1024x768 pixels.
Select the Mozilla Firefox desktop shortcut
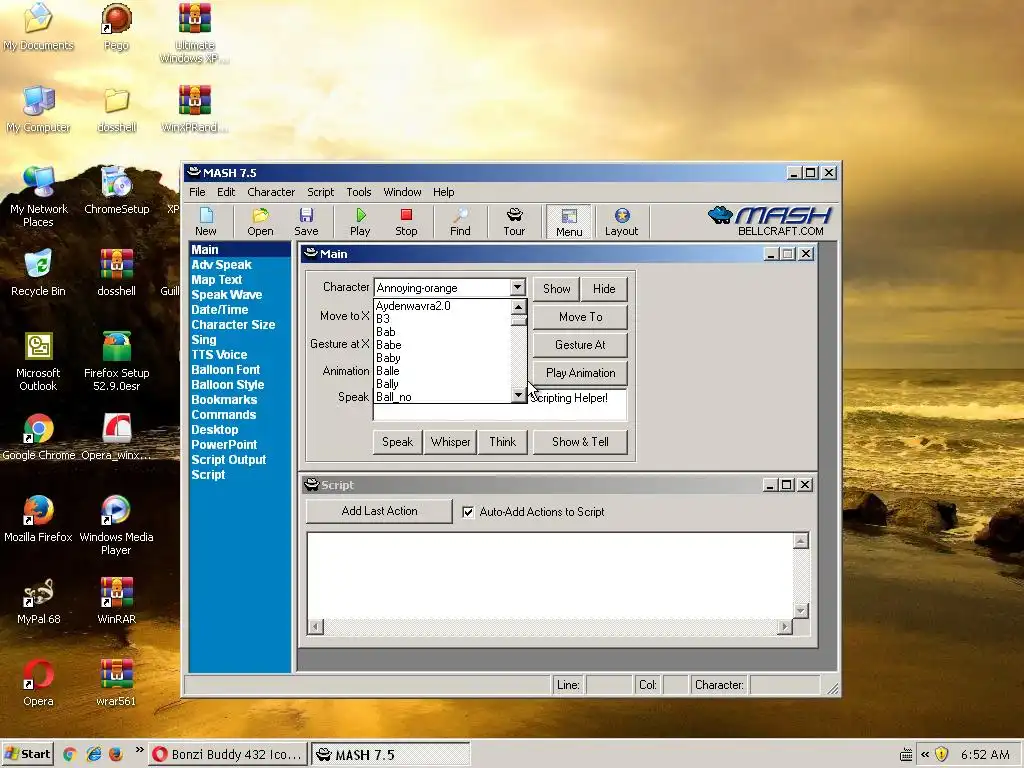(38, 519)
